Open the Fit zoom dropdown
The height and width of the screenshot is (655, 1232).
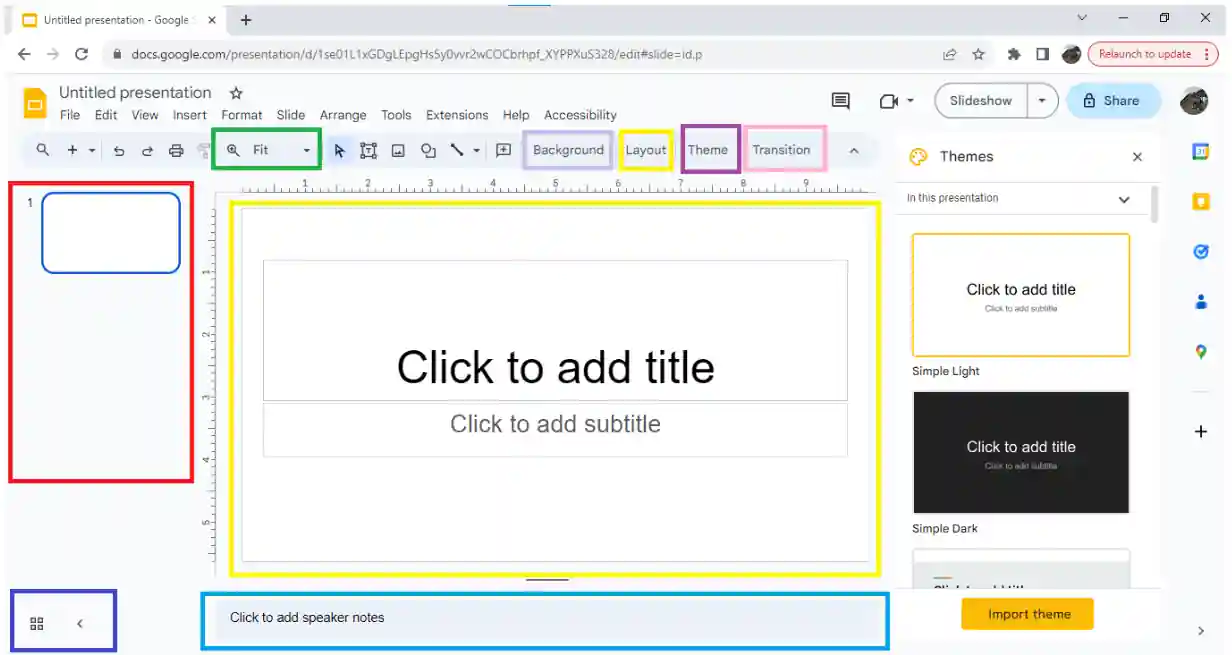pyautogui.click(x=306, y=150)
